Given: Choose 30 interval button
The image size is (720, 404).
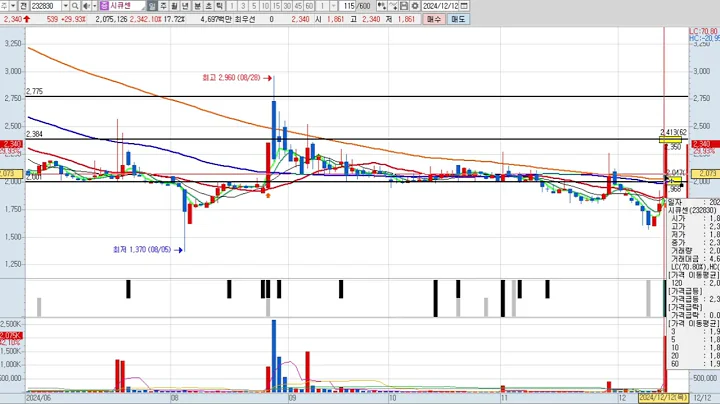Looking at the screenshot, I should [x=287, y=6].
